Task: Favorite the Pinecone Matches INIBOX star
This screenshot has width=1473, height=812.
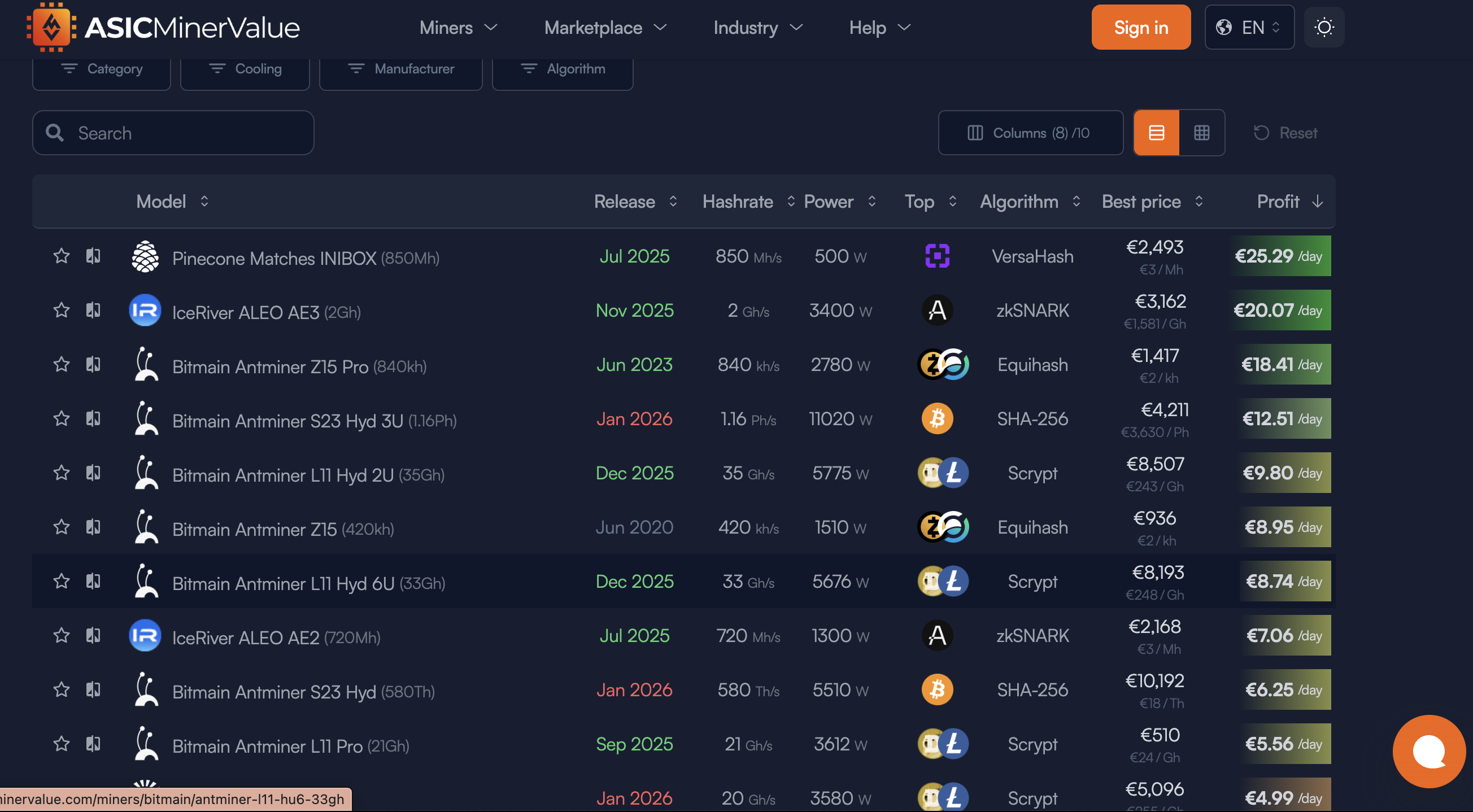Action: click(x=61, y=256)
